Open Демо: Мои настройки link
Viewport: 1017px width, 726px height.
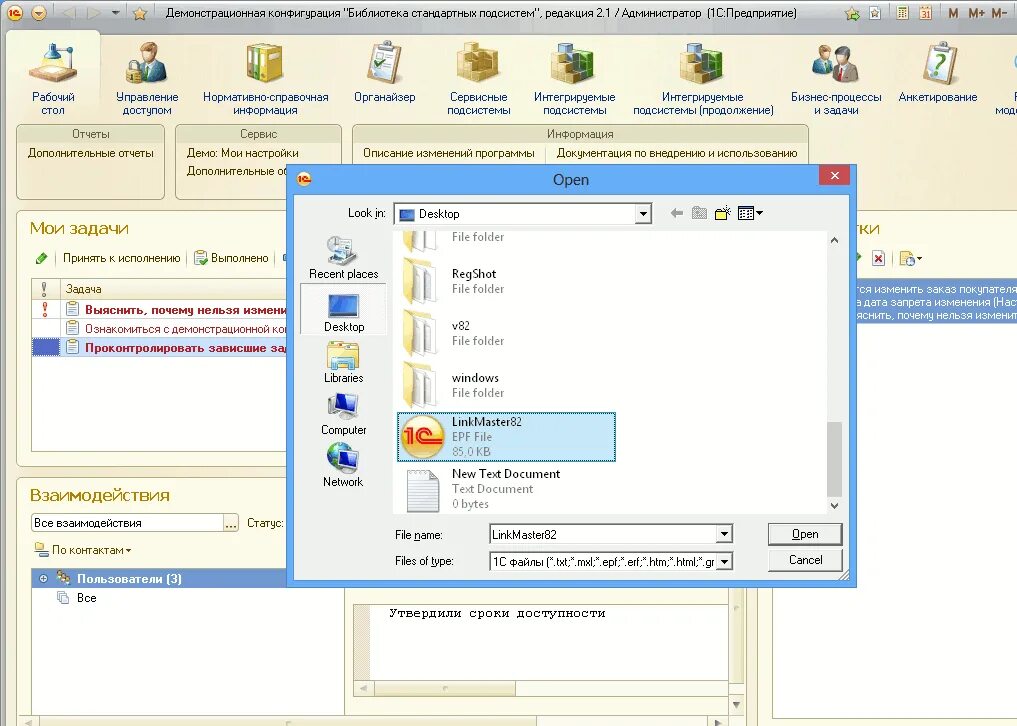(x=243, y=153)
